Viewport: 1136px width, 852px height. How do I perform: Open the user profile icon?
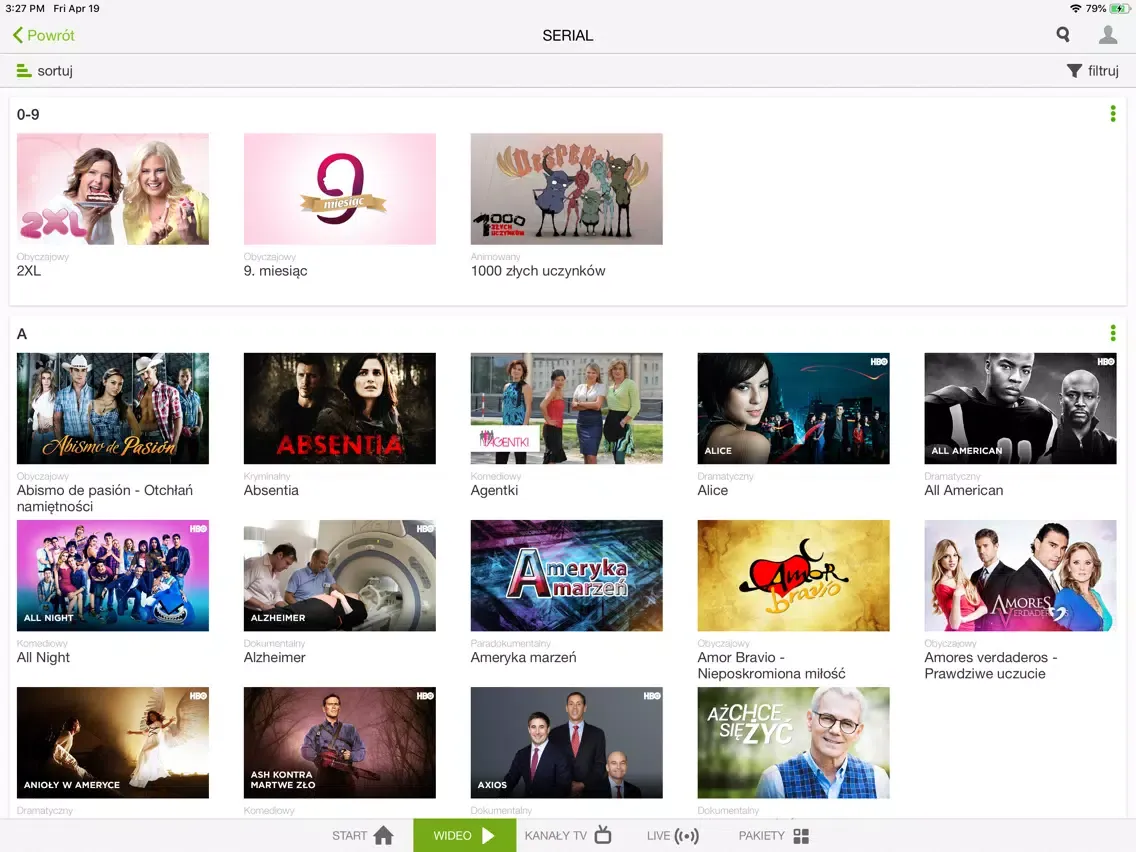pyautogui.click(x=1108, y=34)
